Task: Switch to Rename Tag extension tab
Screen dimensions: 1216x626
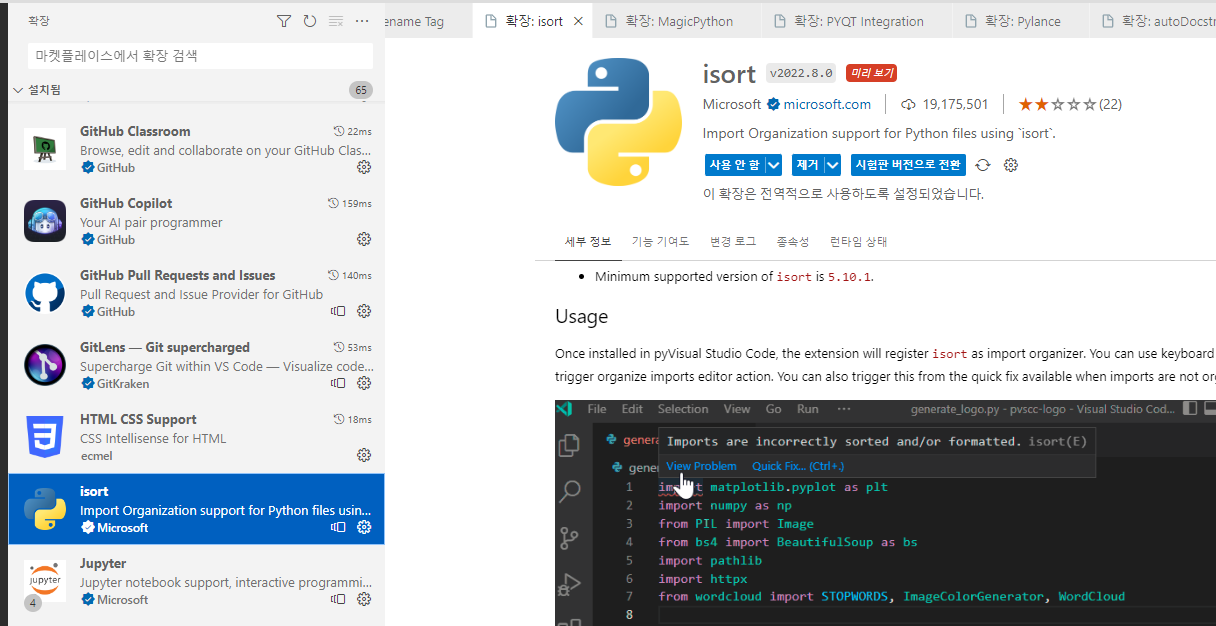Action: click(427, 21)
